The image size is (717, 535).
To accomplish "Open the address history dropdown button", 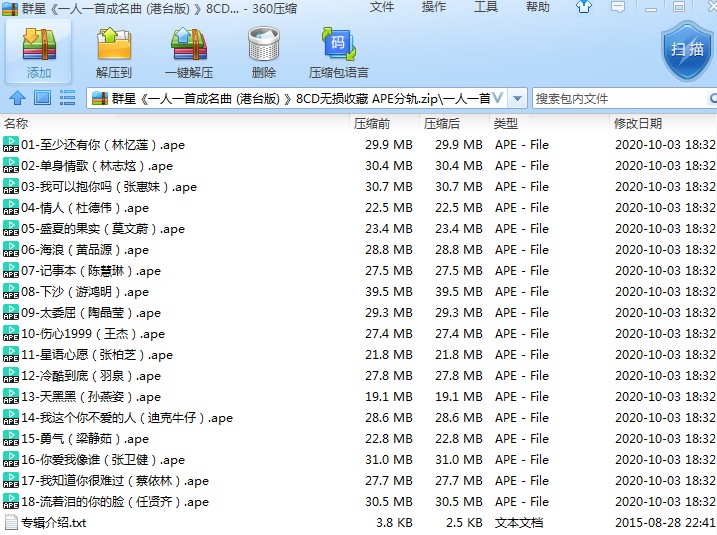I will click(x=517, y=98).
